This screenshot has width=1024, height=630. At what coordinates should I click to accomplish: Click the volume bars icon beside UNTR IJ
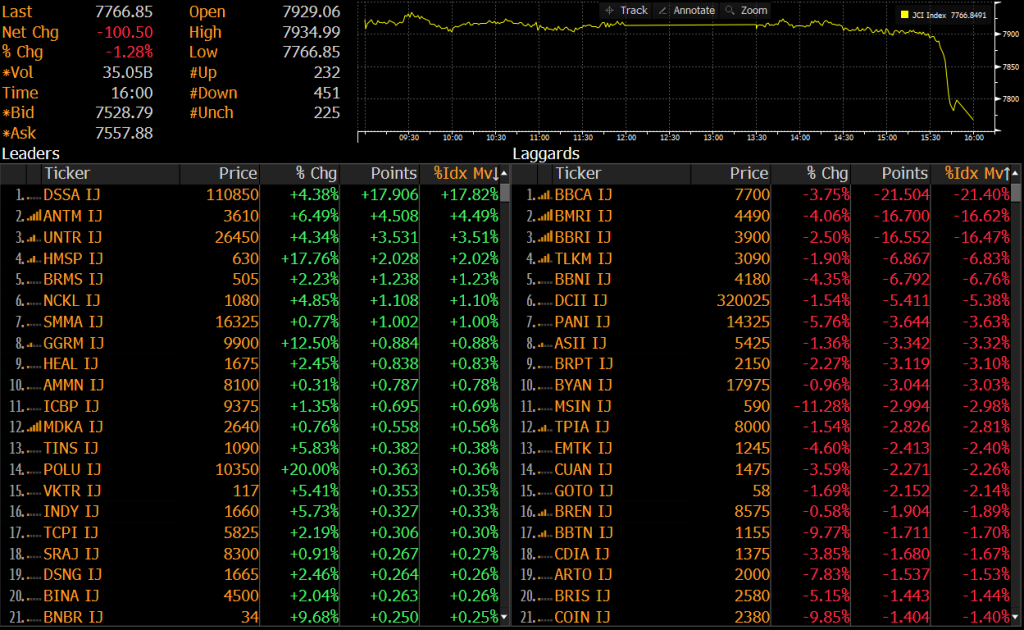pos(34,238)
